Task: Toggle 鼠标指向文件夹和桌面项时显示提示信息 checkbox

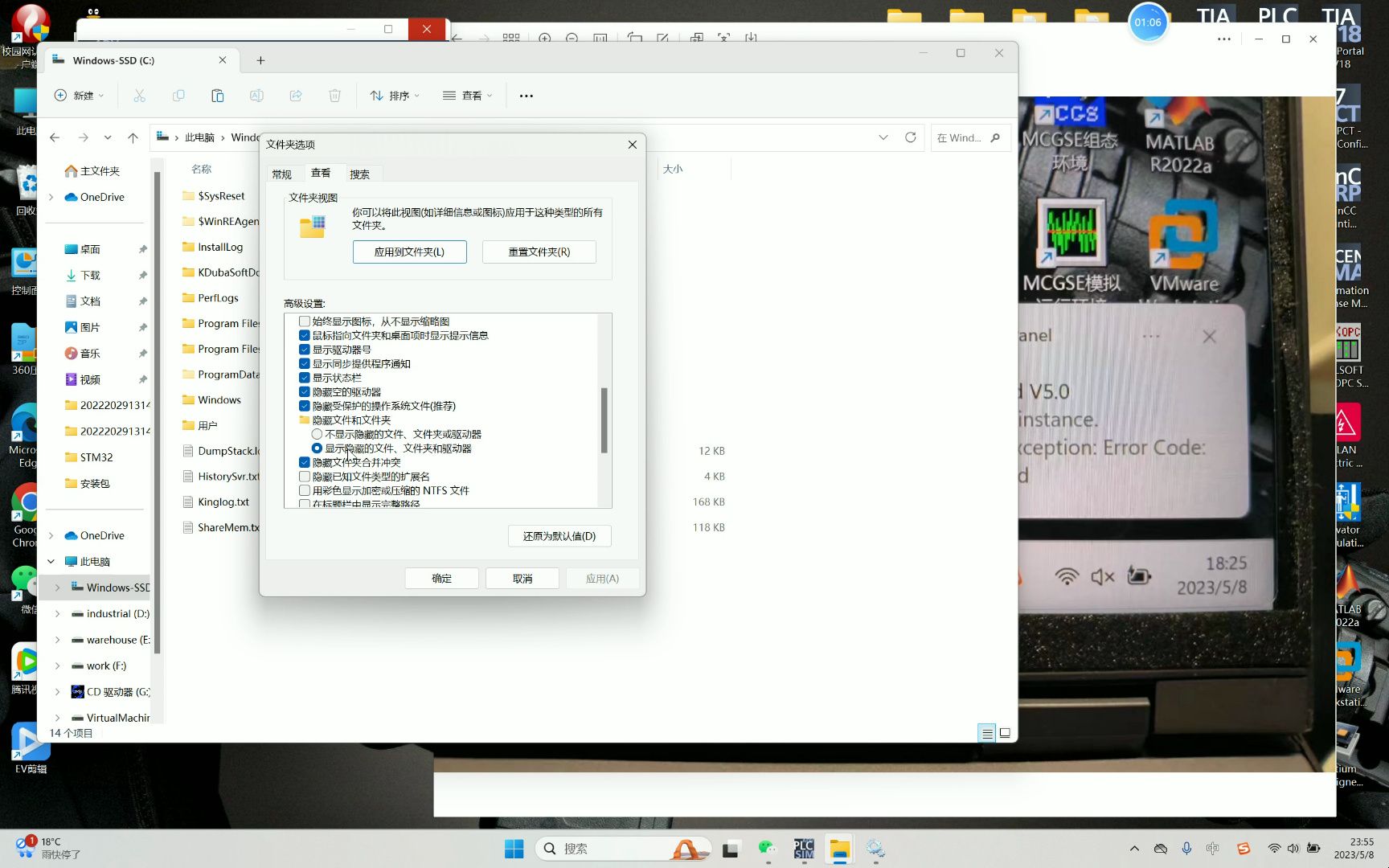Action: (x=305, y=335)
